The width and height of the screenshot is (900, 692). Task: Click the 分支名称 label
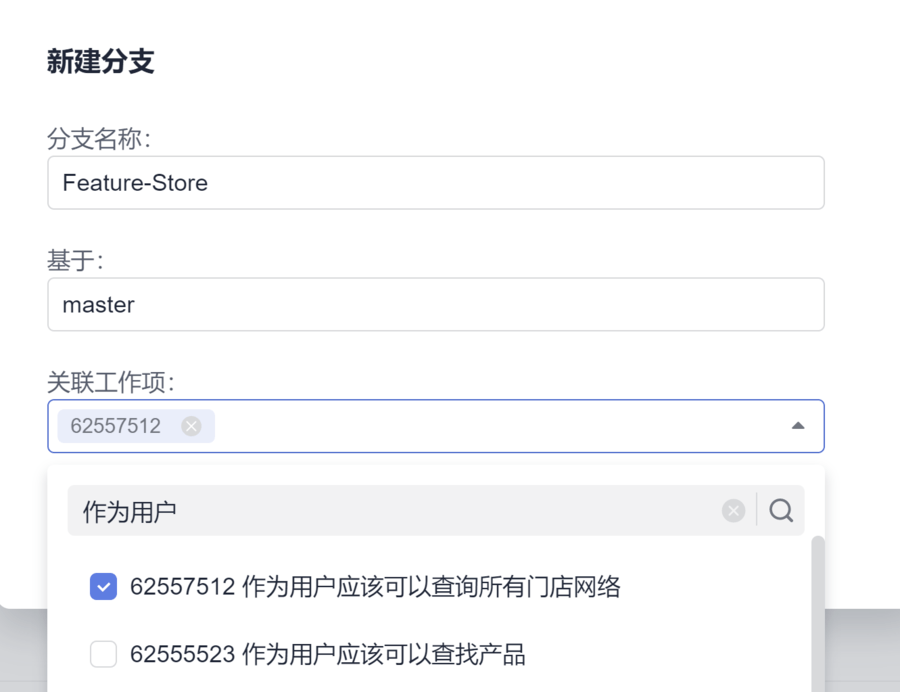98,139
